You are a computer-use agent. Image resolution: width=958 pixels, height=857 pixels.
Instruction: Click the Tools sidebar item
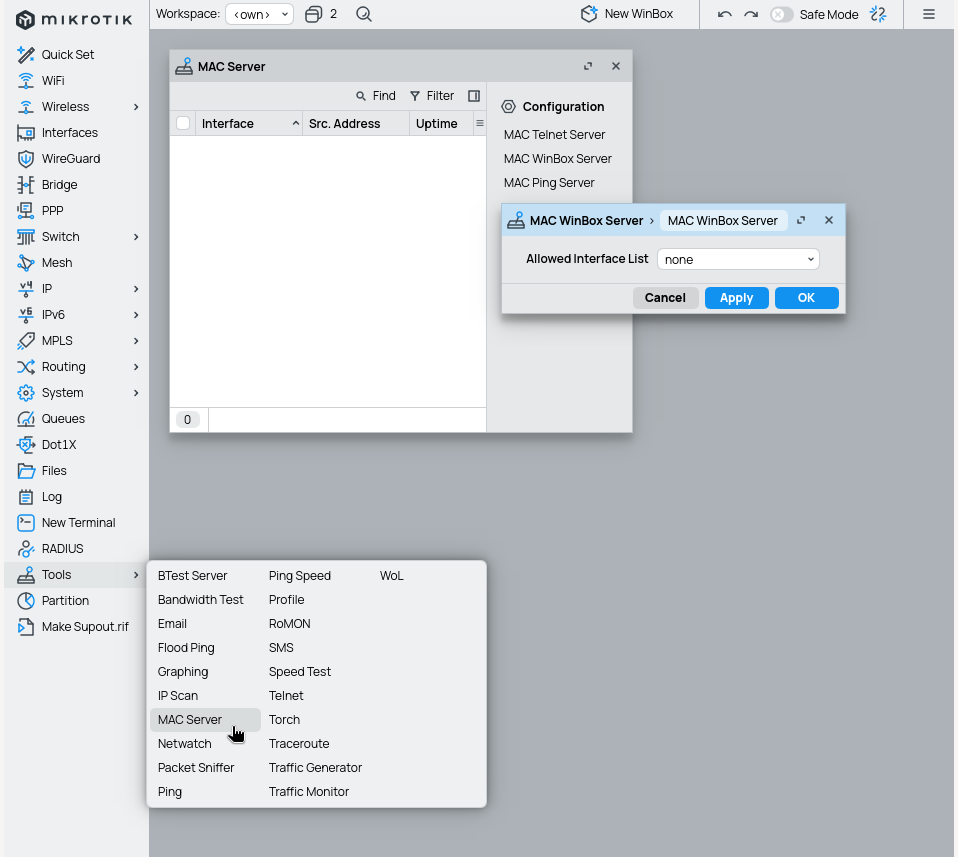click(x=75, y=575)
